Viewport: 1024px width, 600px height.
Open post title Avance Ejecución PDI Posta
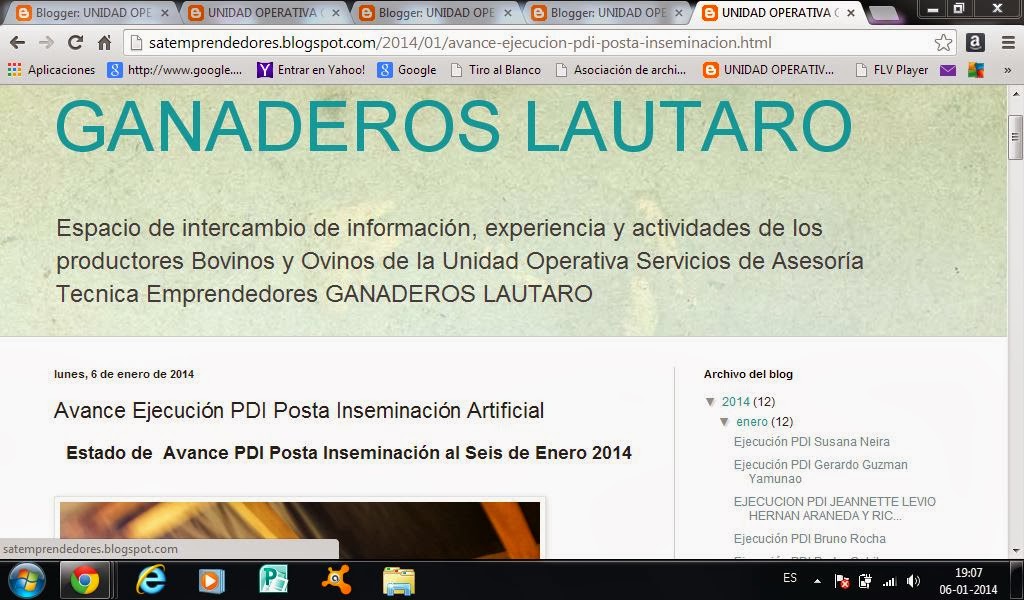298,411
